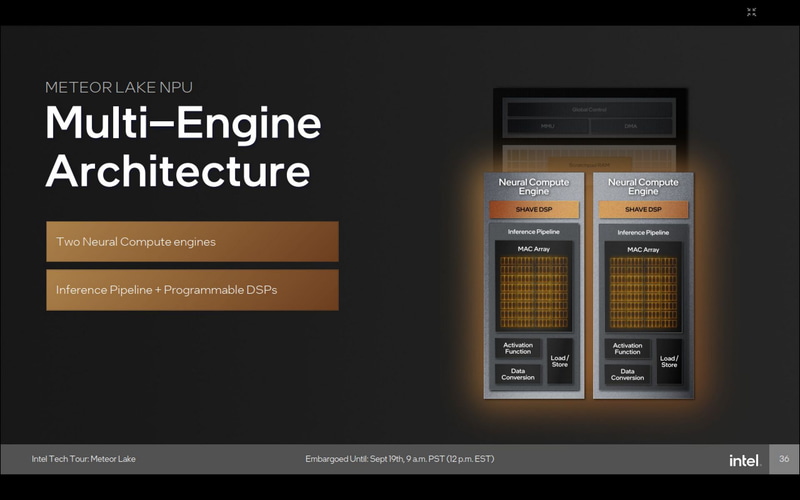Click the dimmed 'MMU' block
800x500 pixels.
click(x=547, y=126)
